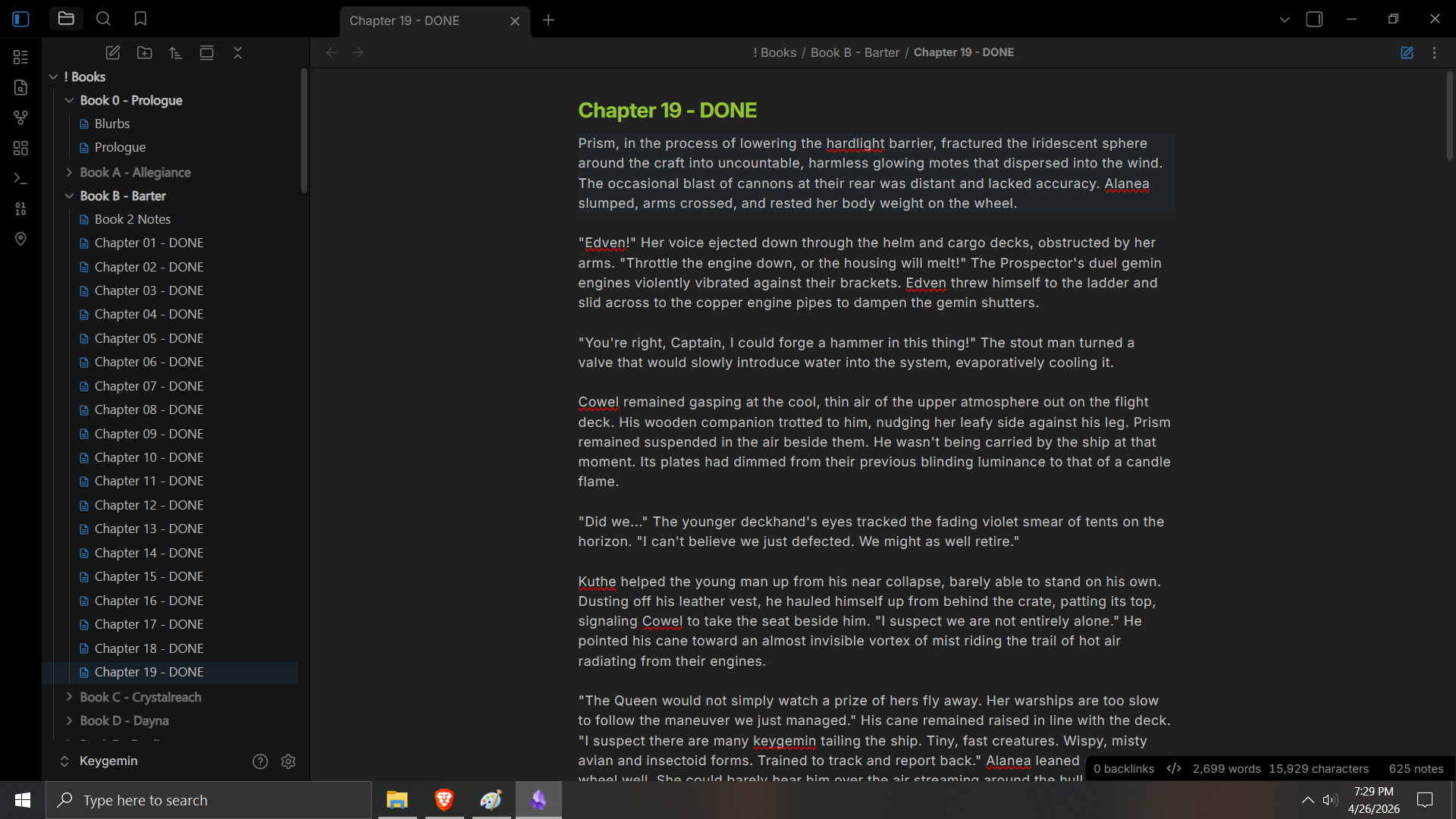This screenshot has width=1456, height=819.
Task: Select the Chapter 19 - DONE tab
Action: tap(435, 21)
